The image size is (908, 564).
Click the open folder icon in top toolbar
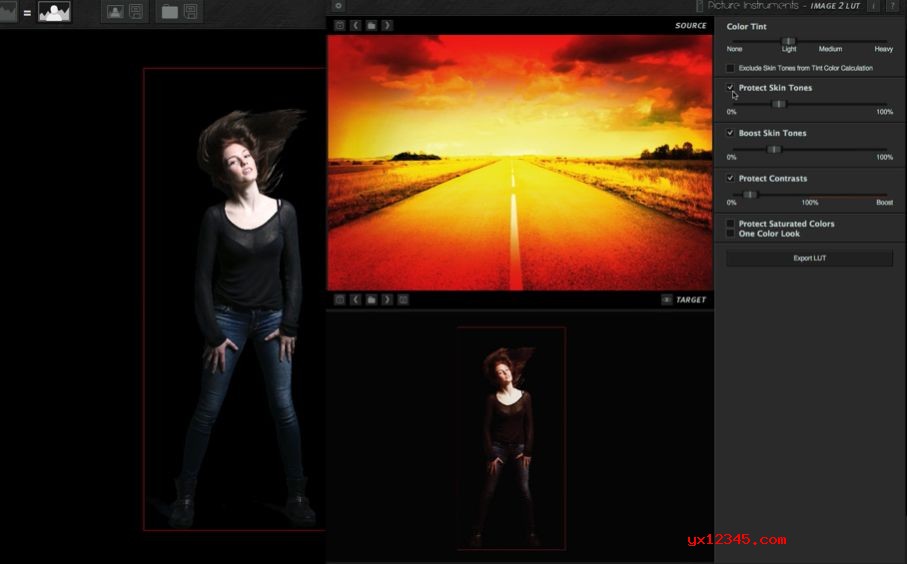coord(170,12)
